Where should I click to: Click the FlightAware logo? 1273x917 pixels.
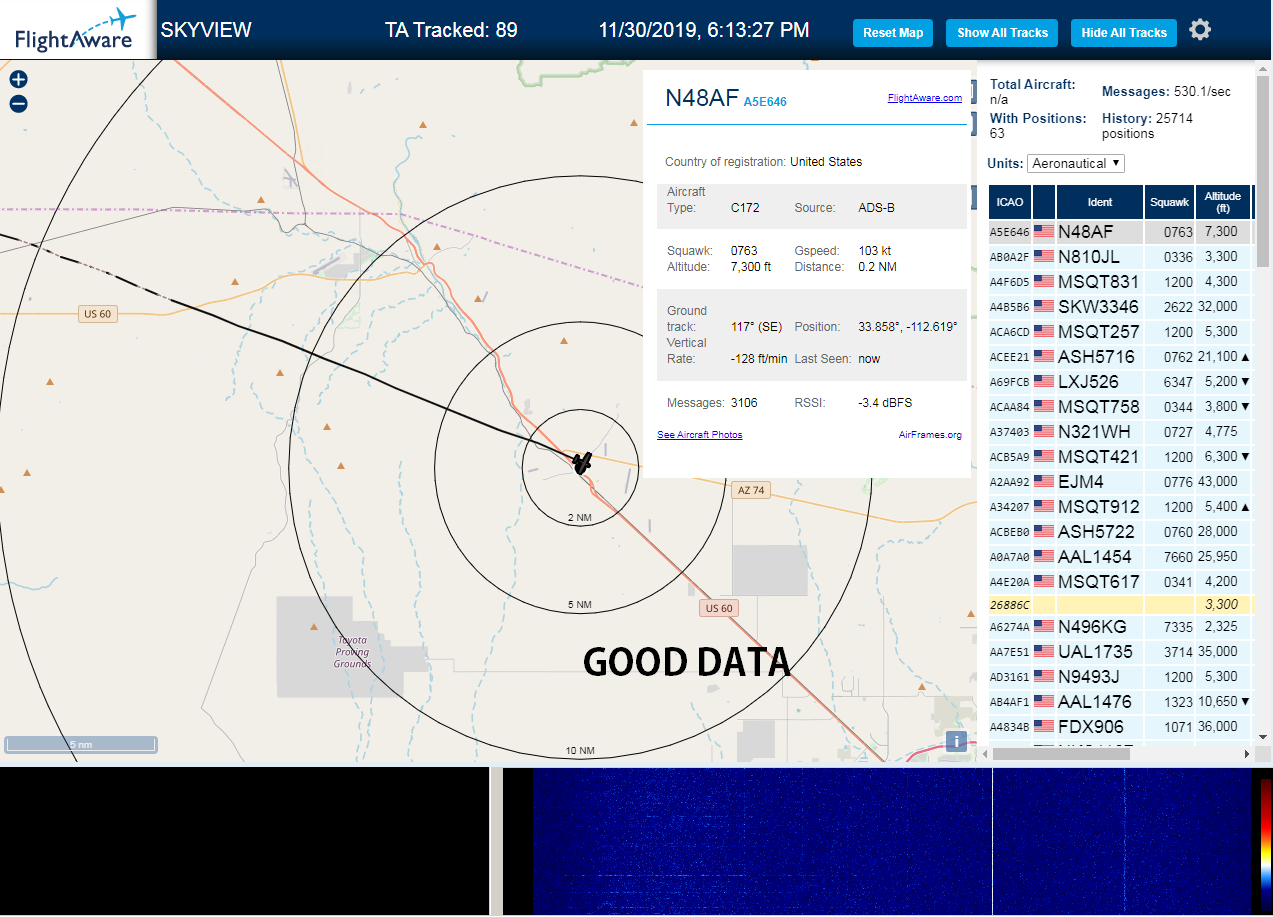[77, 30]
